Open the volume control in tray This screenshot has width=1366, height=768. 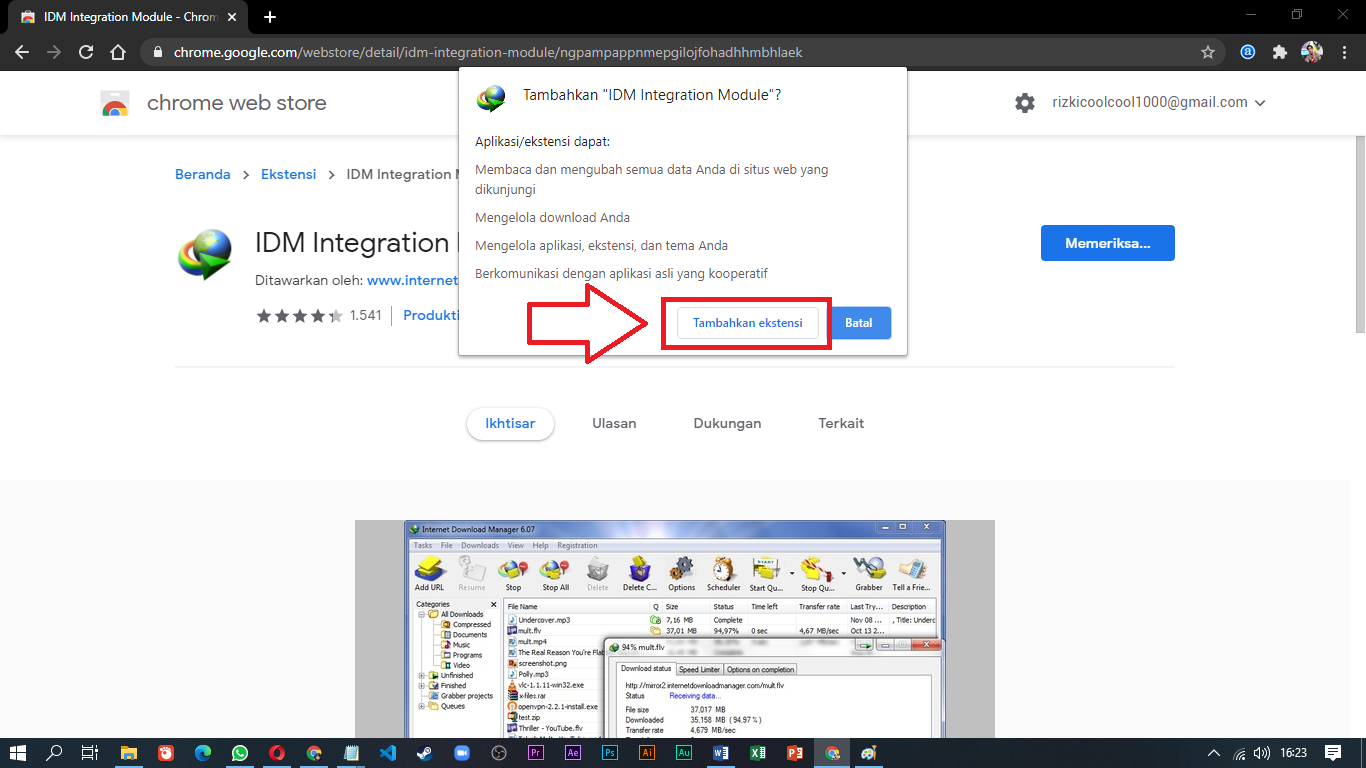coord(1263,753)
